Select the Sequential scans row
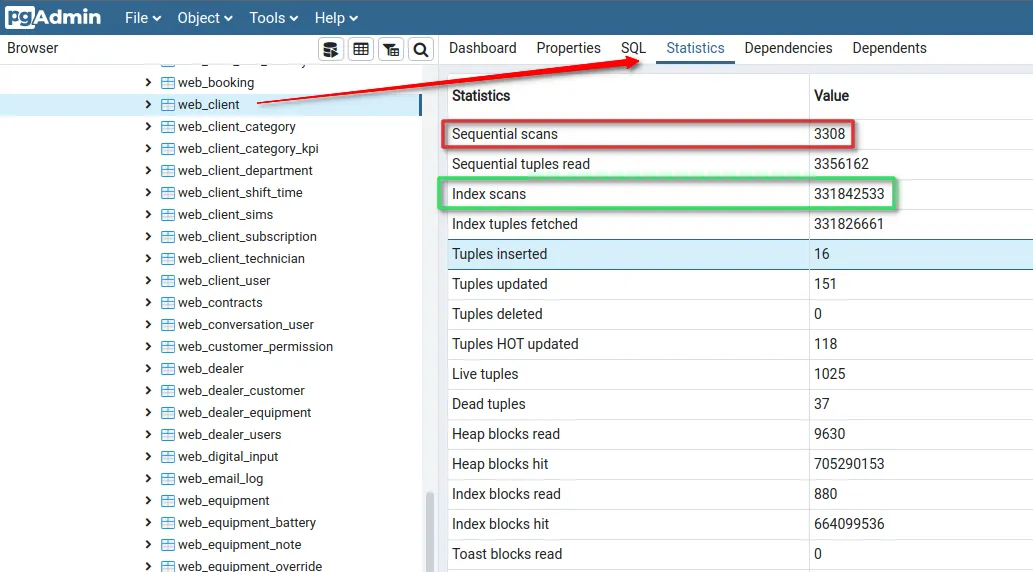 (x=740, y=134)
